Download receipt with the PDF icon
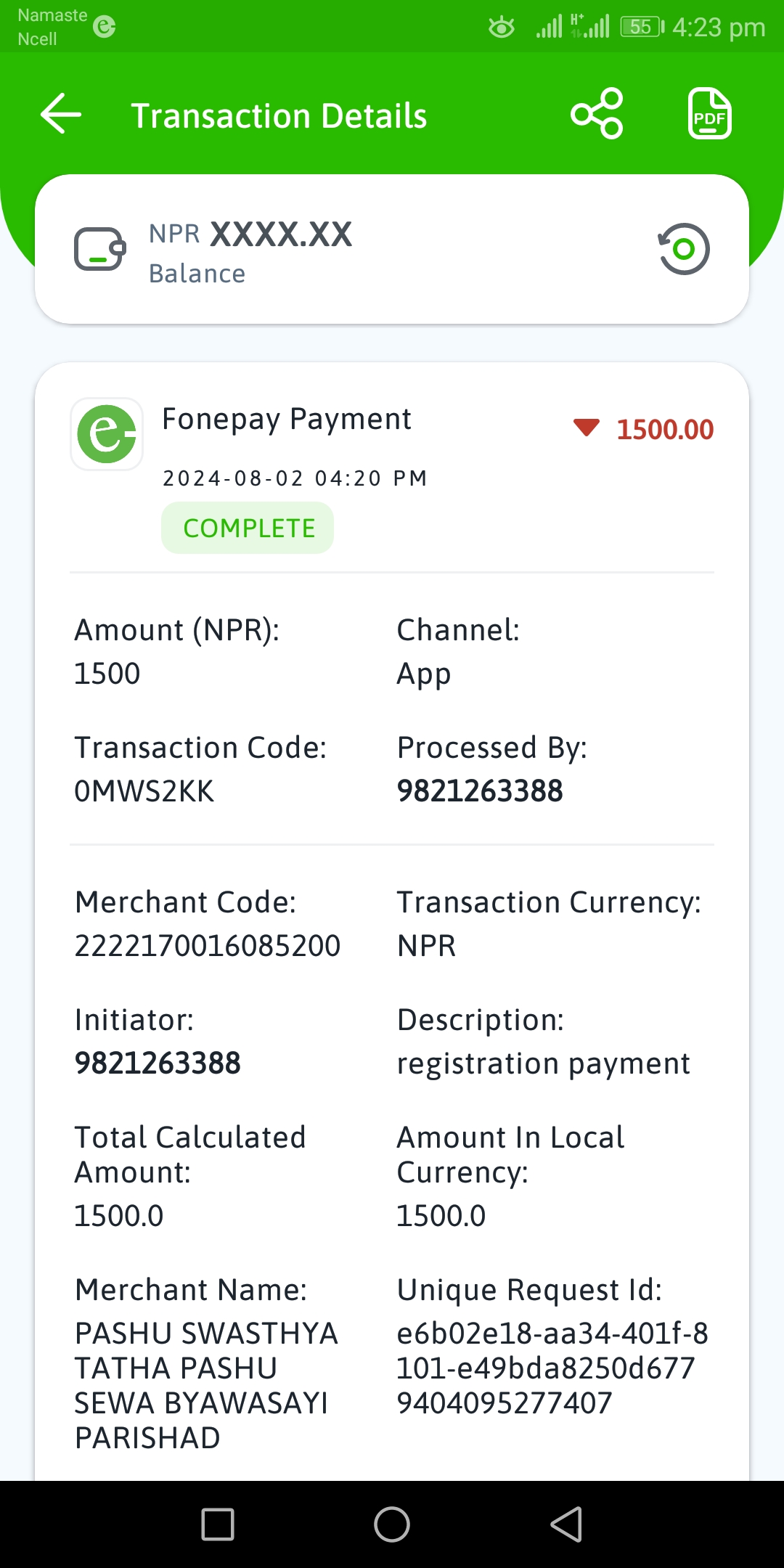Viewport: 784px width, 1568px height. pyautogui.click(x=709, y=114)
